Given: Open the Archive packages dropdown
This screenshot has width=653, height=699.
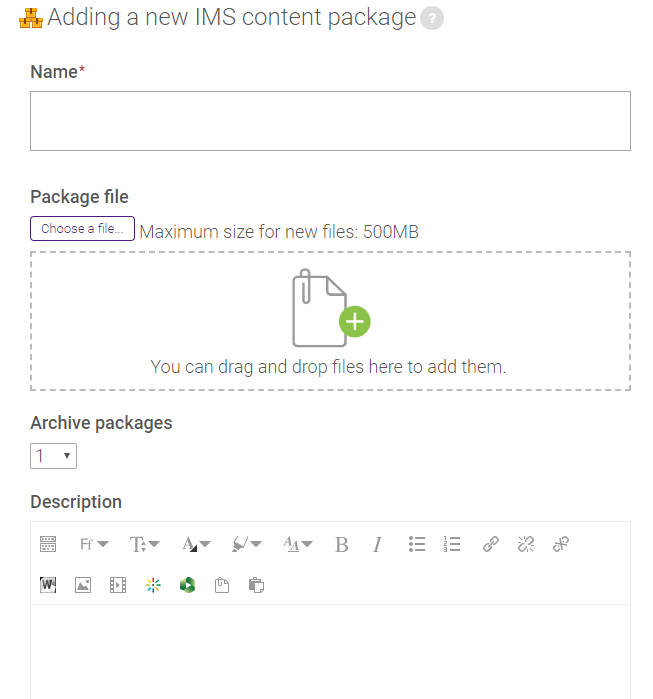Looking at the screenshot, I should (x=53, y=456).
